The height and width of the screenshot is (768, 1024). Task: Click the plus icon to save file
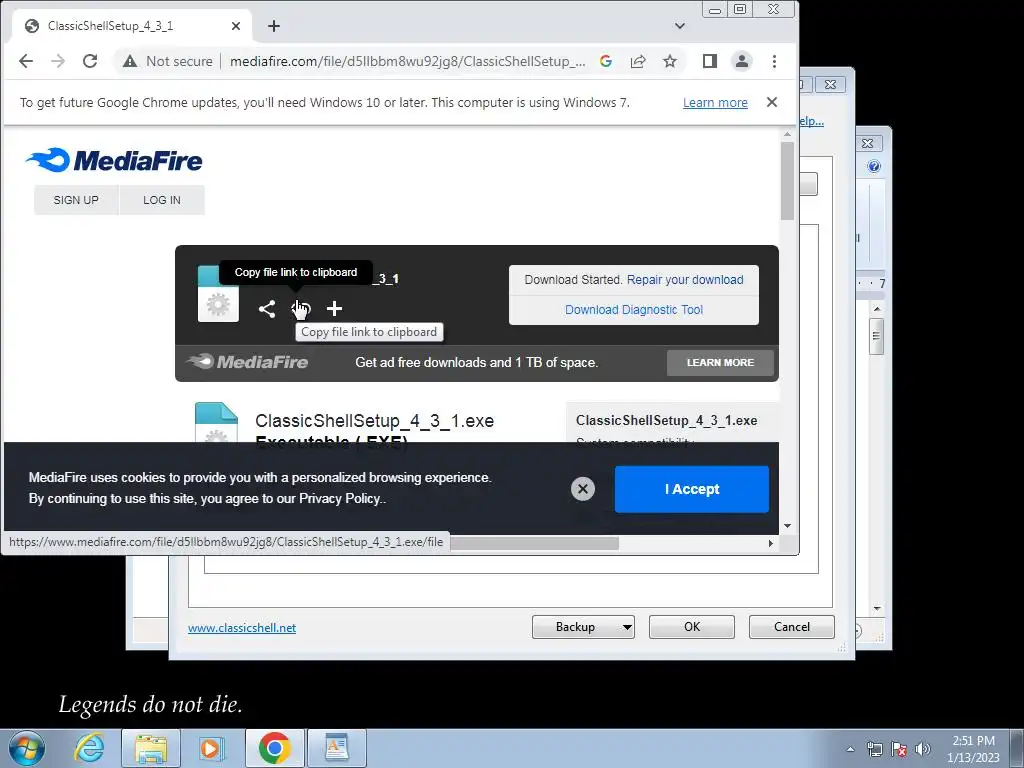334,308
